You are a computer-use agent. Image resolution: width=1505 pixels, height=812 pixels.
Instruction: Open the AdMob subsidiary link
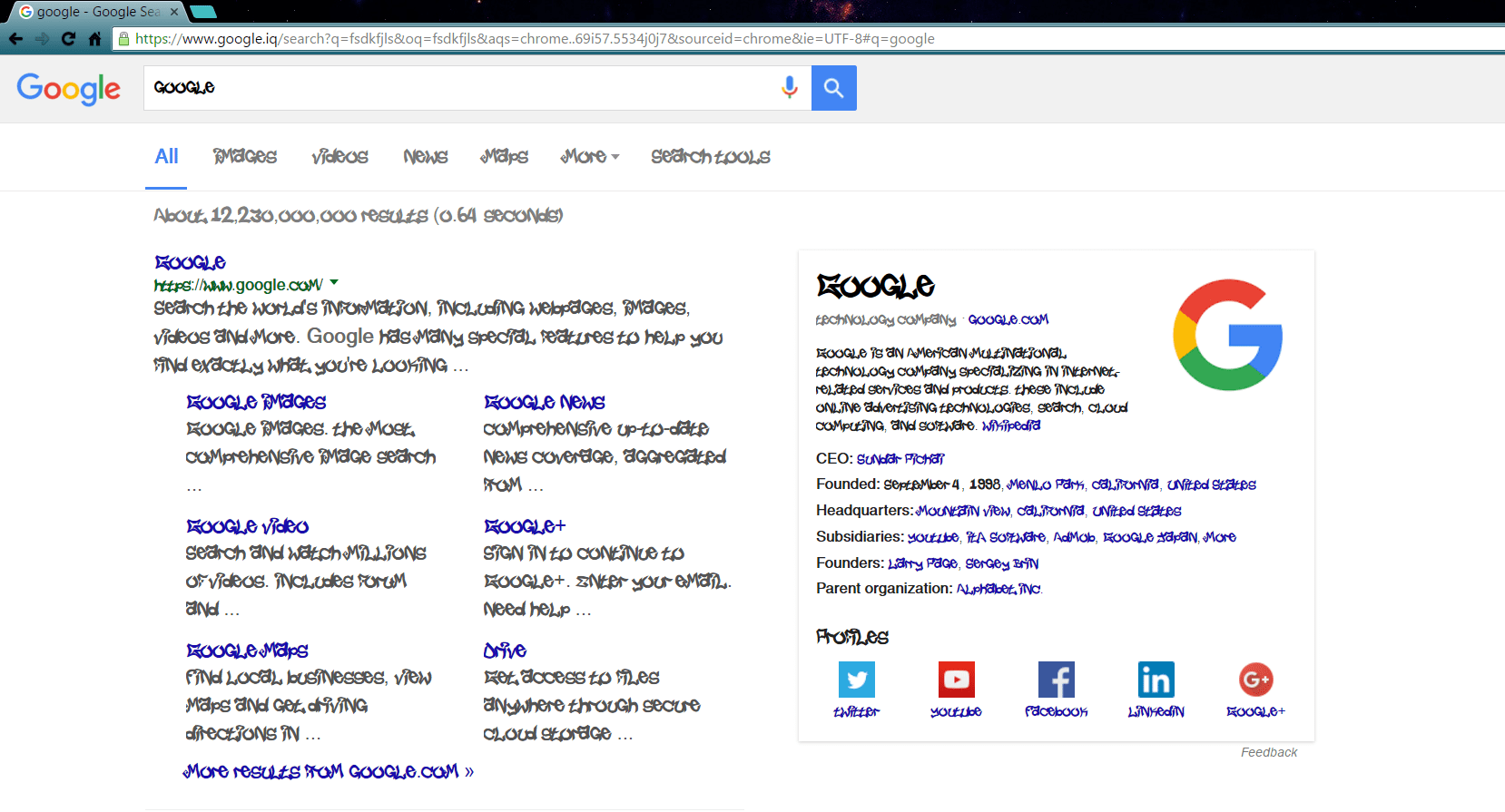pos(1075,537)
